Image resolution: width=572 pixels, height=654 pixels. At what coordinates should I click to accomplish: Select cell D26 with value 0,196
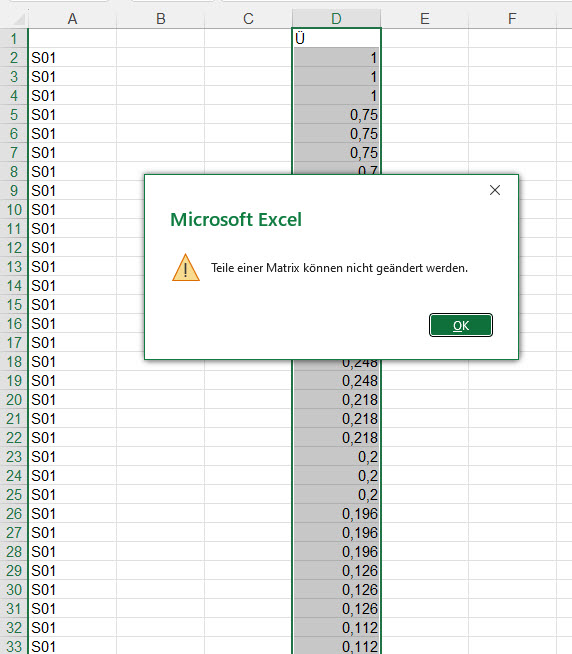pos(336,514)
